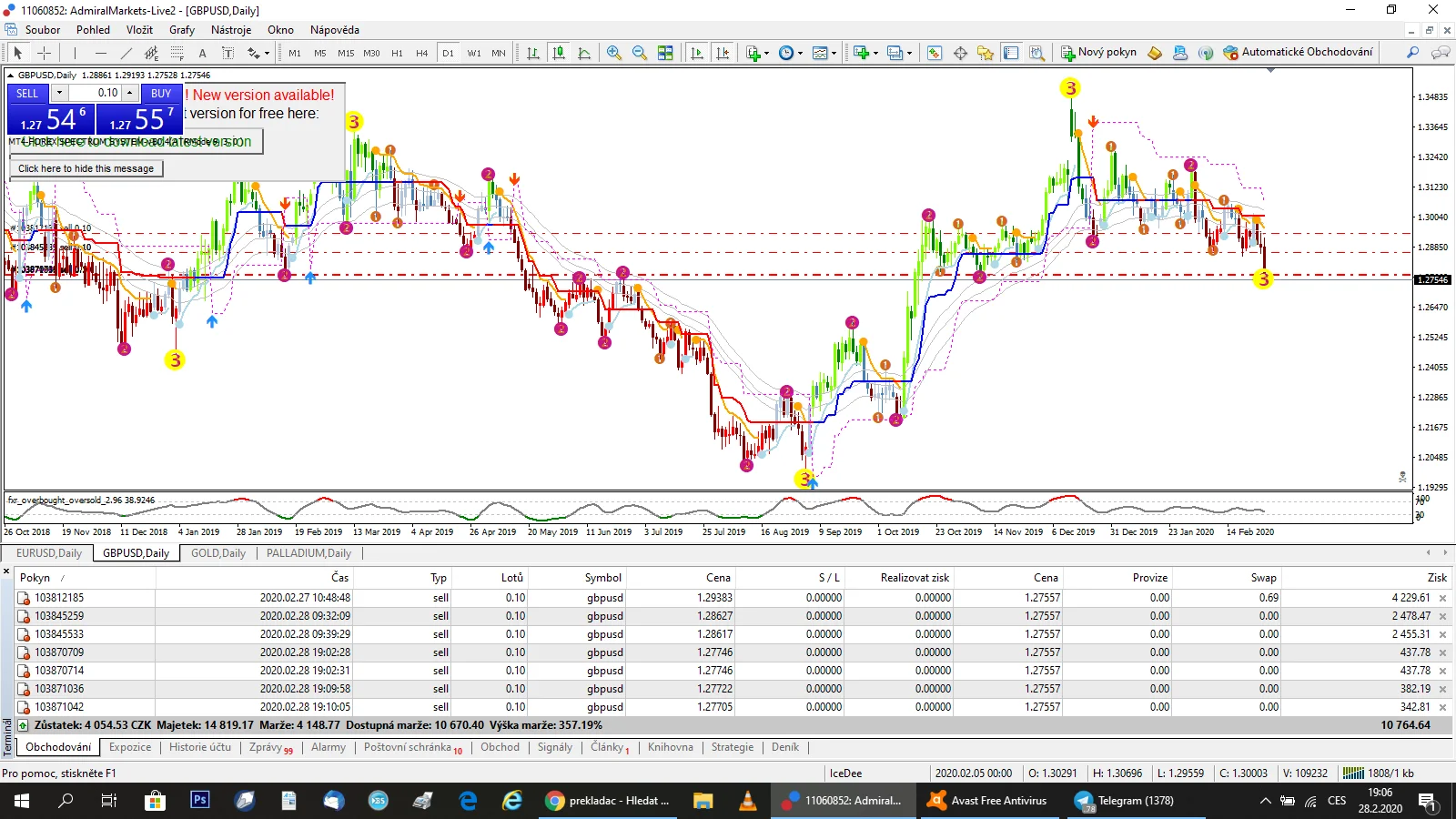Switch chart to H1 timeframe
This screenshot has width=1456, height=819.
point(397,53)
